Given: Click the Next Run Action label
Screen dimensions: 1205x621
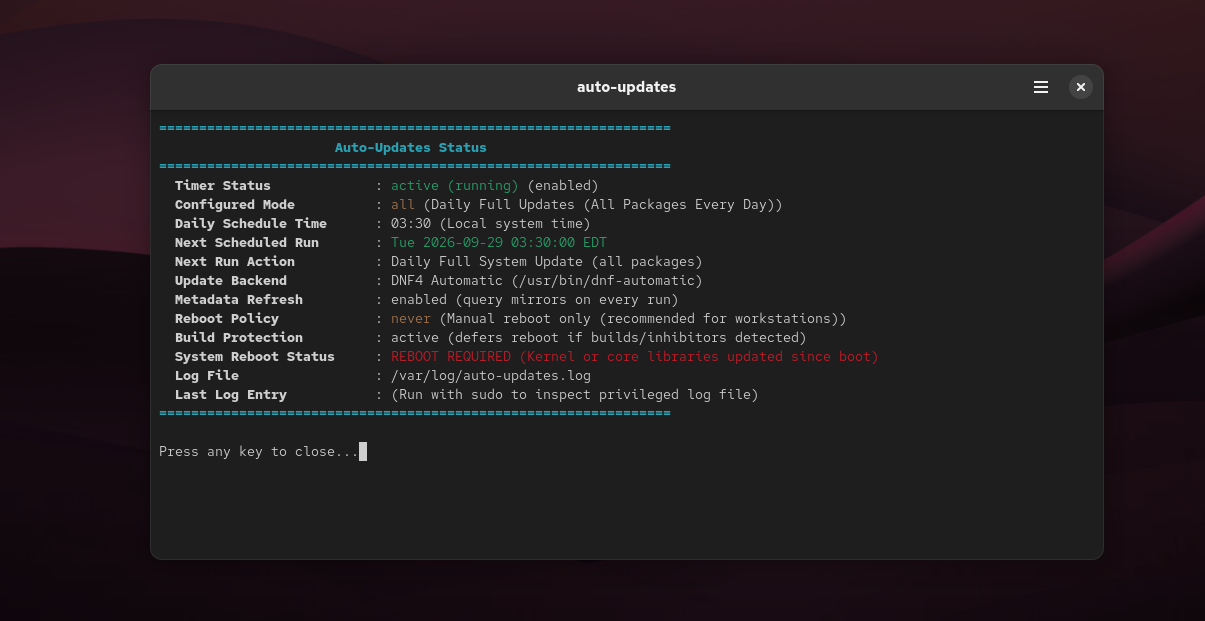Looking at the screenshot, I should tap(235, 261).
